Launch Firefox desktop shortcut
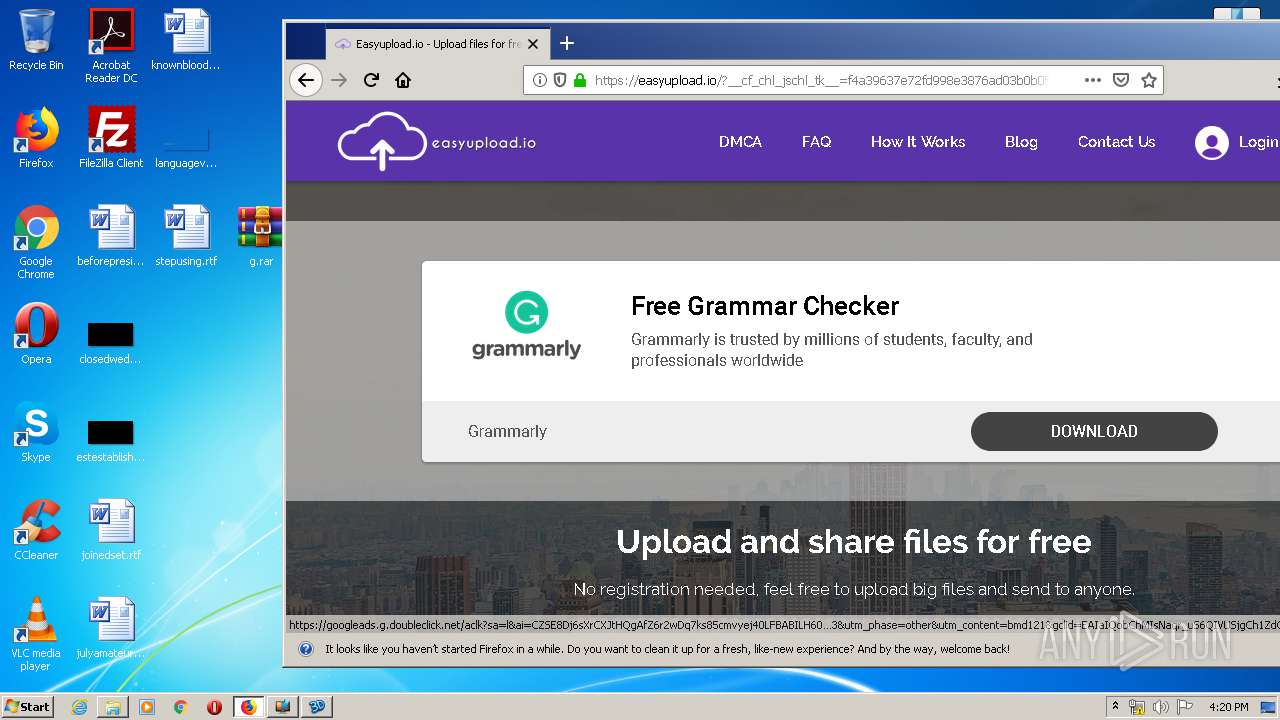 (x=36, y=138)
